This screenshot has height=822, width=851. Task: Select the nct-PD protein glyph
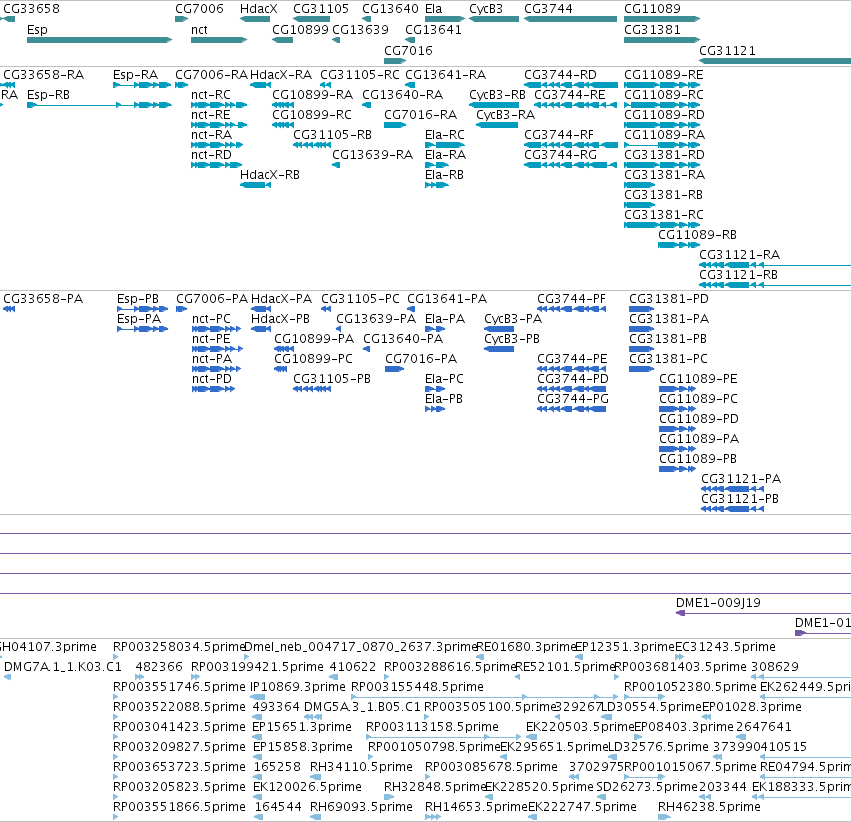click(213, 389)
